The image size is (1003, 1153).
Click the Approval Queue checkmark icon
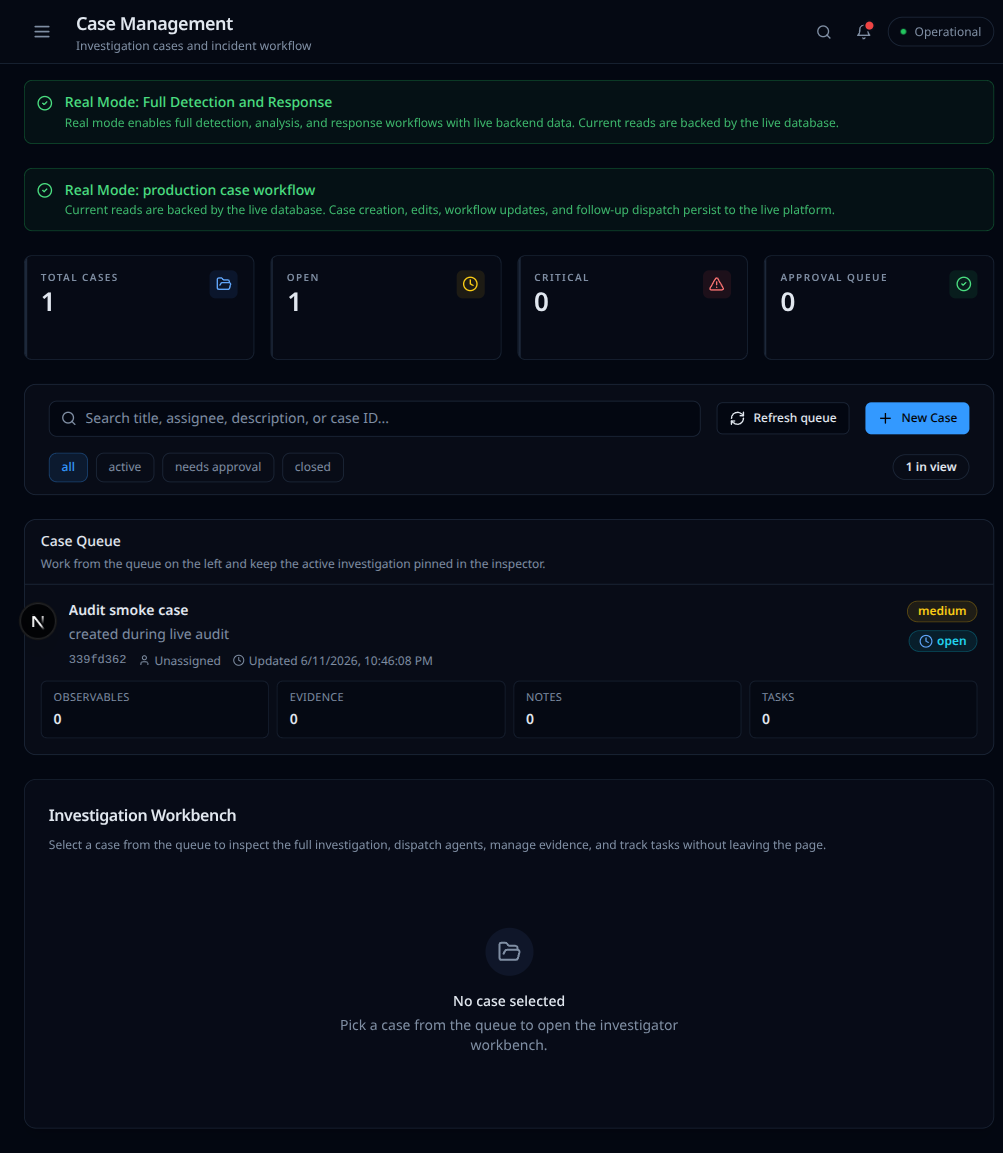963,284
